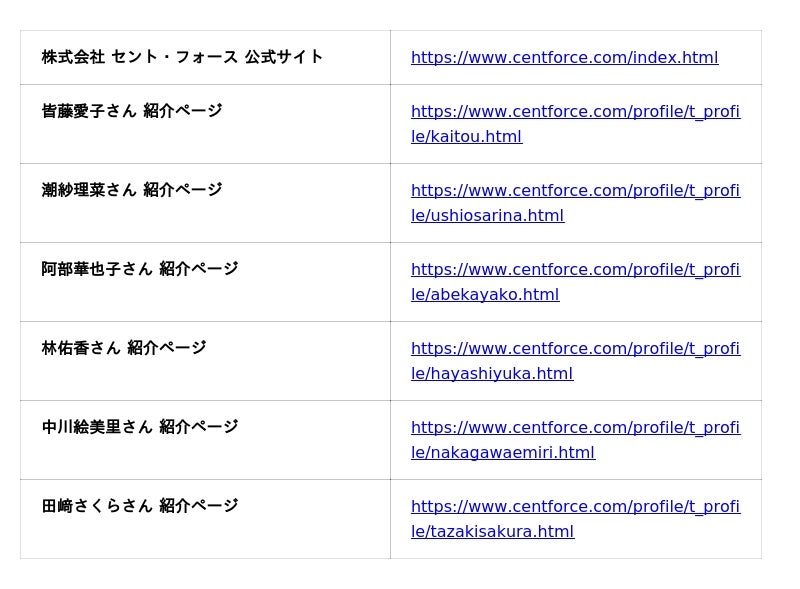The width and height of the screenshot is (800, 589).
Task: Click the first URL line beside 潮紗理菜さん
Action: 575,191
